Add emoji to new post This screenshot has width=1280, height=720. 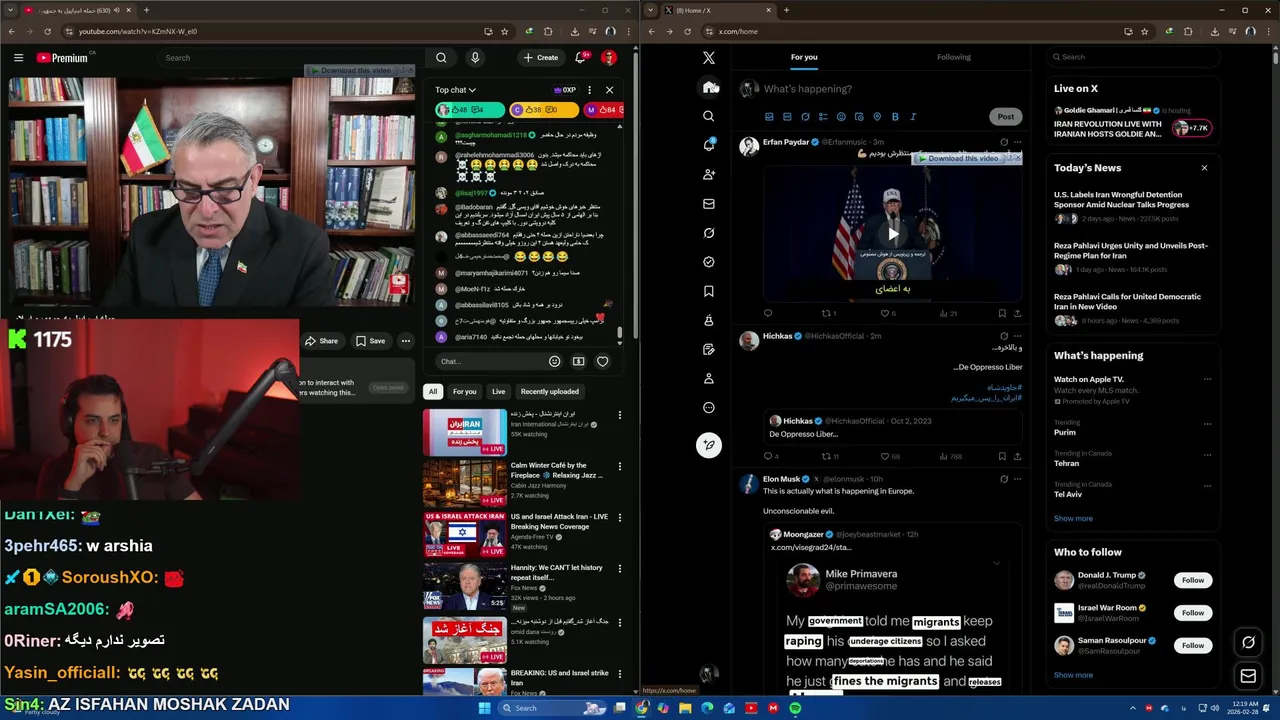click(841, 117)
